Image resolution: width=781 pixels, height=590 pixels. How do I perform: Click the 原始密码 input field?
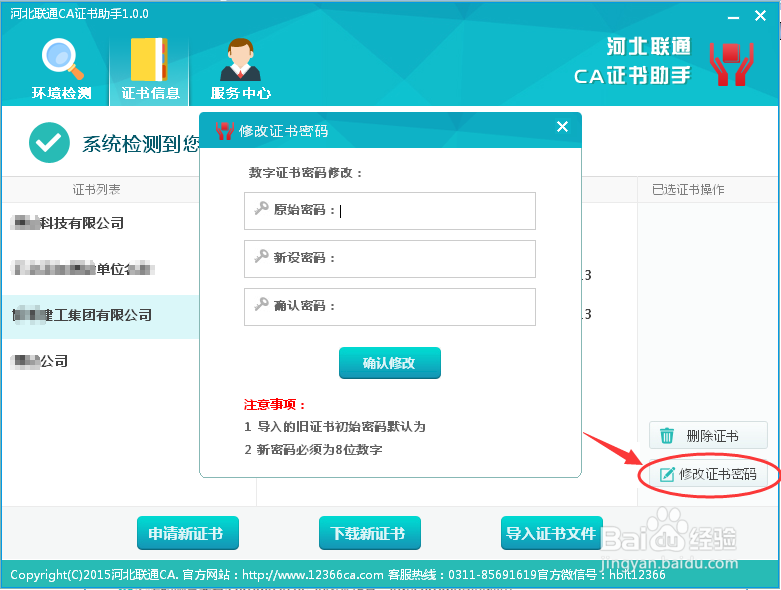point(390,211)
